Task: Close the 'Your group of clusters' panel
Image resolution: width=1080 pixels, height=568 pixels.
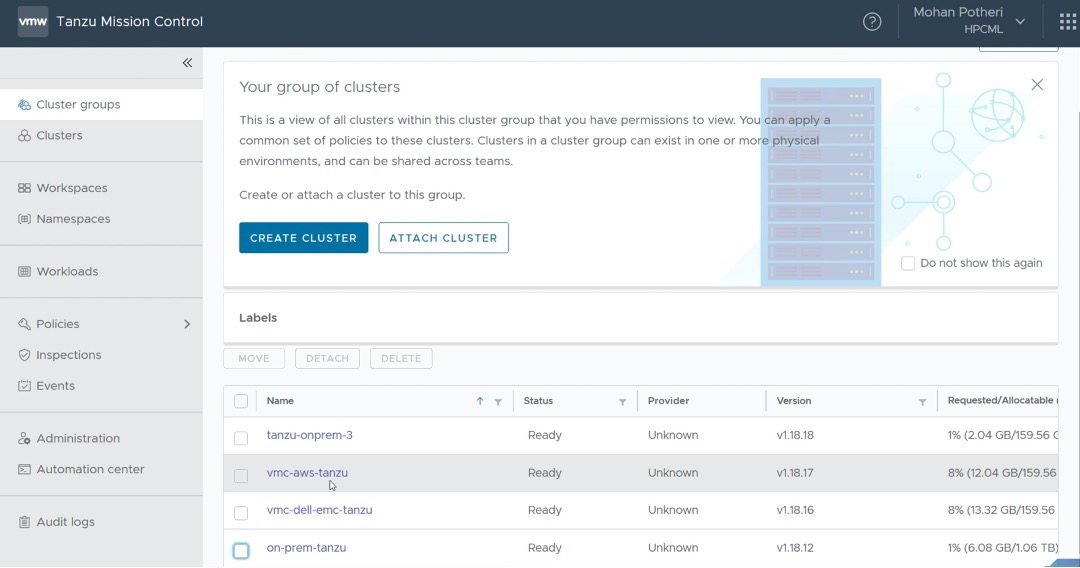Action: pyautogui.click(x=1037, y=85)
